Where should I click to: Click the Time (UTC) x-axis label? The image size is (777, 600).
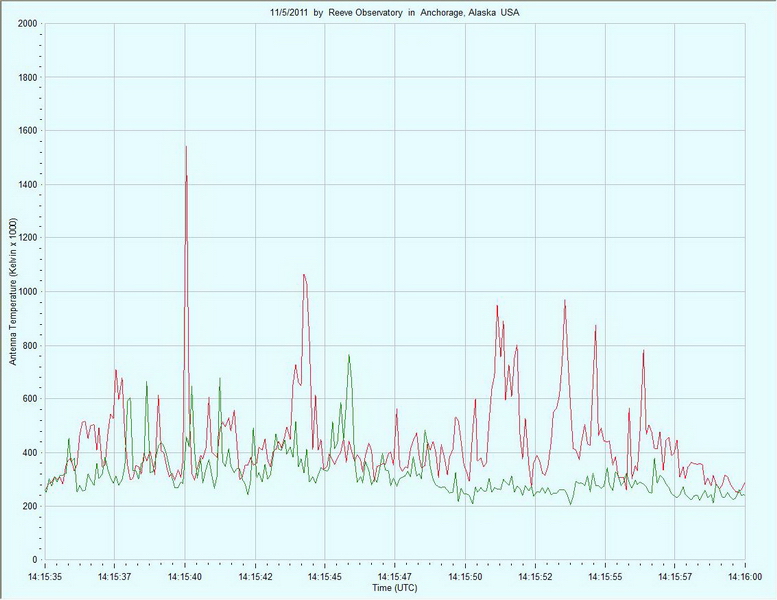coord(394,589)
